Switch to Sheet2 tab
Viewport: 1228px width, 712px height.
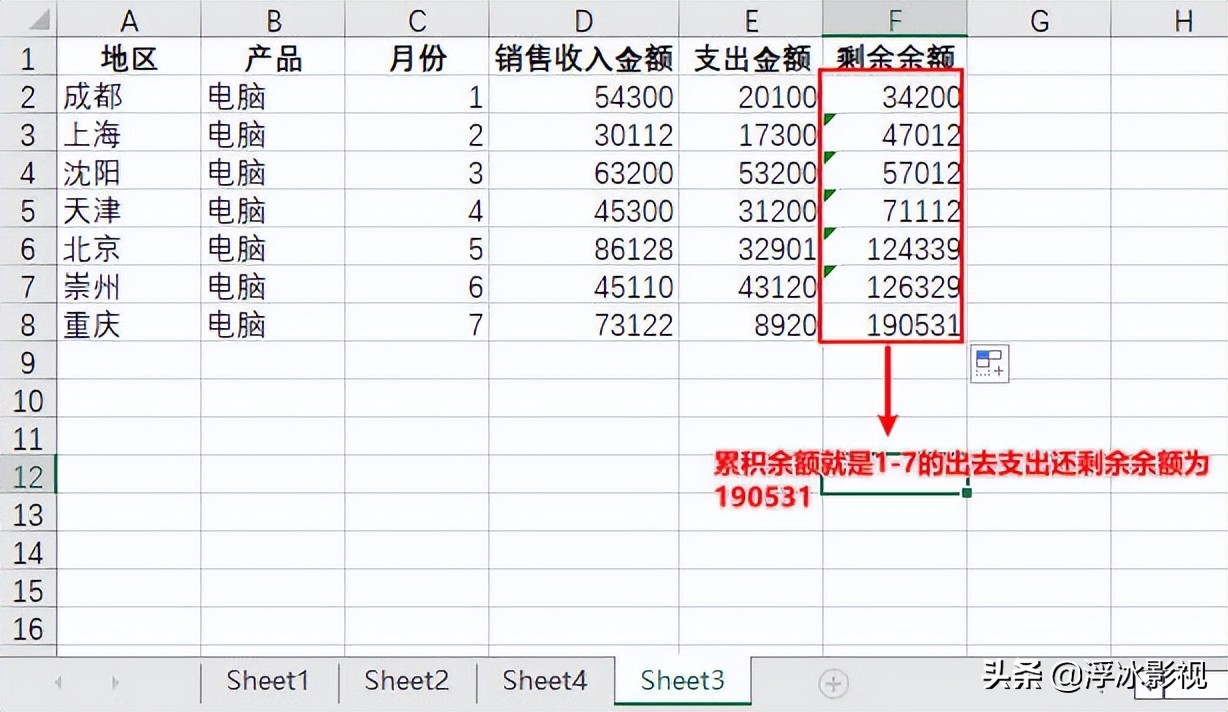coord(406,681)
